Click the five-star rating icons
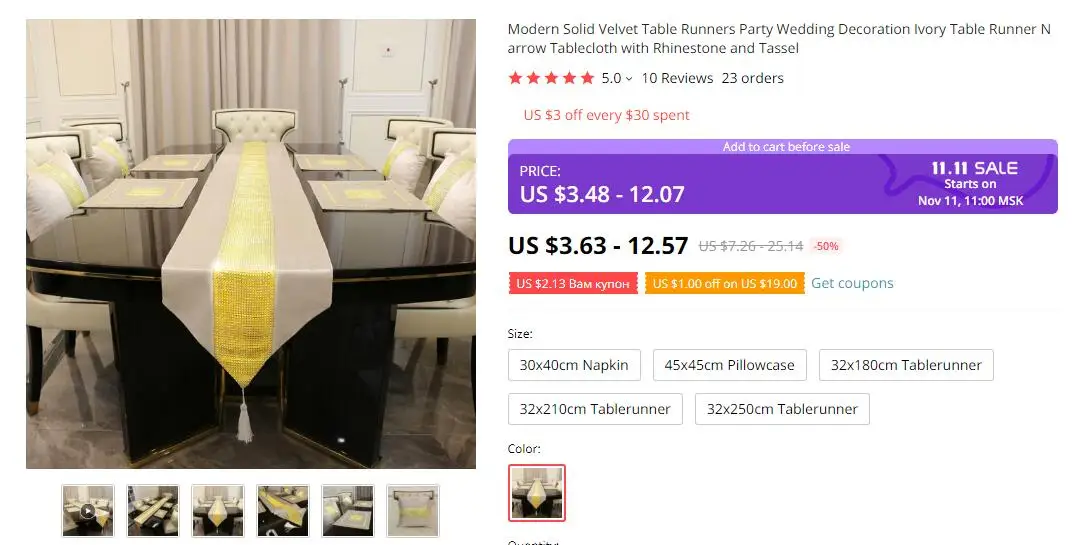Viewport: 1077px width, 545px height. [x=551, y=78]
